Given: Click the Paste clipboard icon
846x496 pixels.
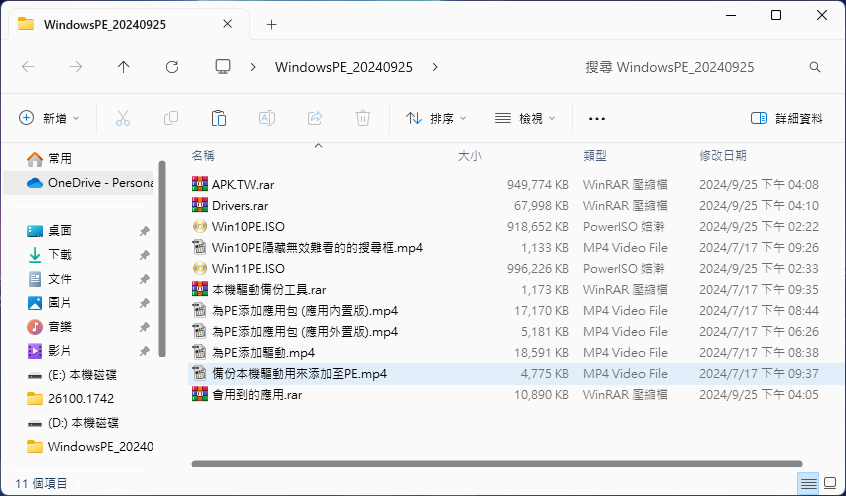Looking at the screenshot, I should tap(219, 118).
